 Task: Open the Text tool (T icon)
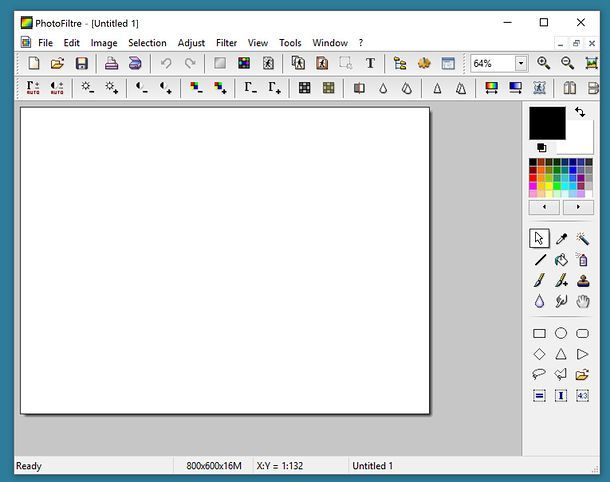click(370, 63)
